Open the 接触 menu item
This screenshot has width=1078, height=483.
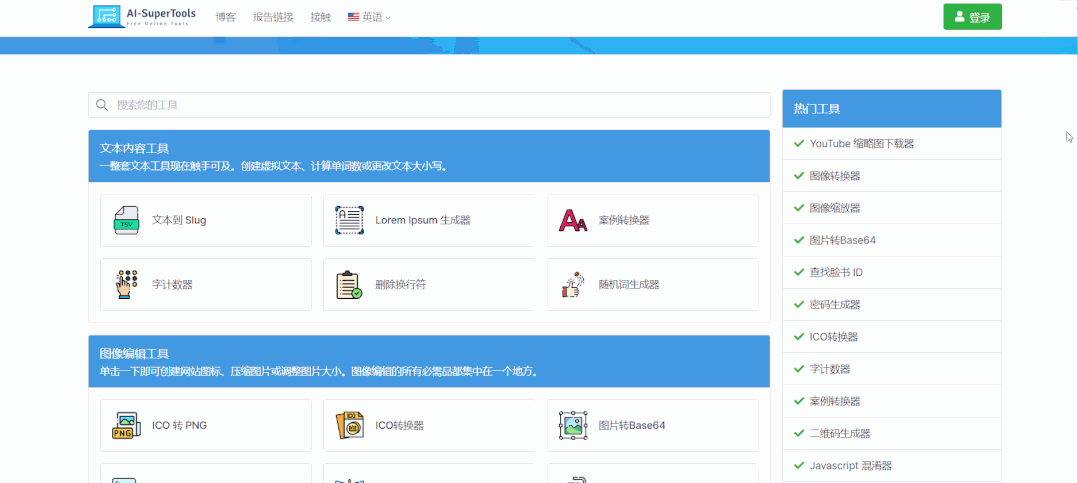pos(320,17)
